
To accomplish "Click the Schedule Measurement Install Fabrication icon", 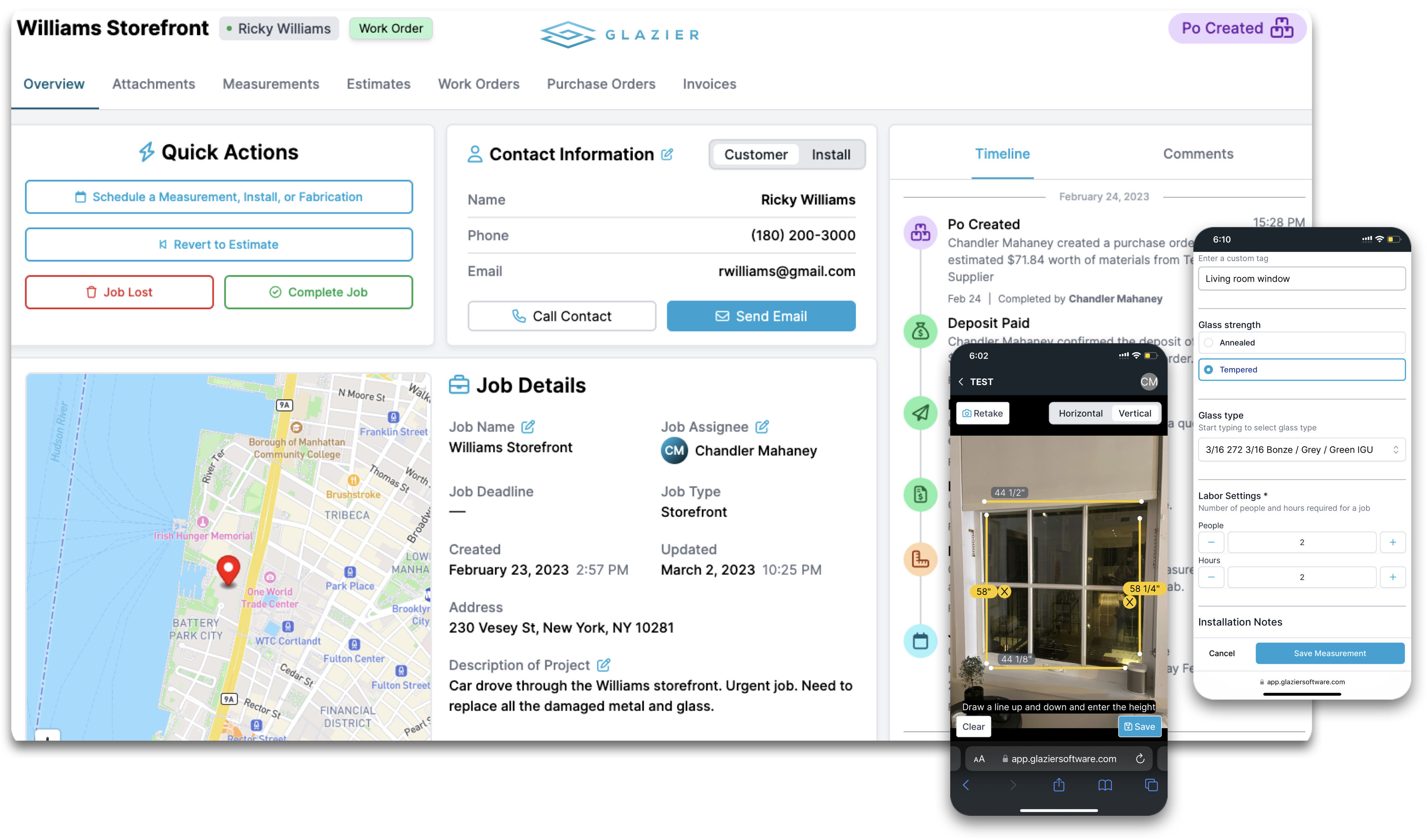I will 80,197.
